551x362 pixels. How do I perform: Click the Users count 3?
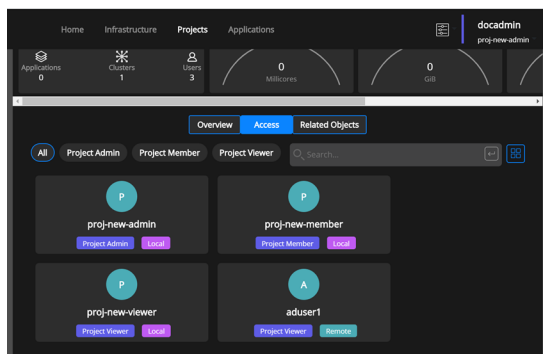click(192, 78)
